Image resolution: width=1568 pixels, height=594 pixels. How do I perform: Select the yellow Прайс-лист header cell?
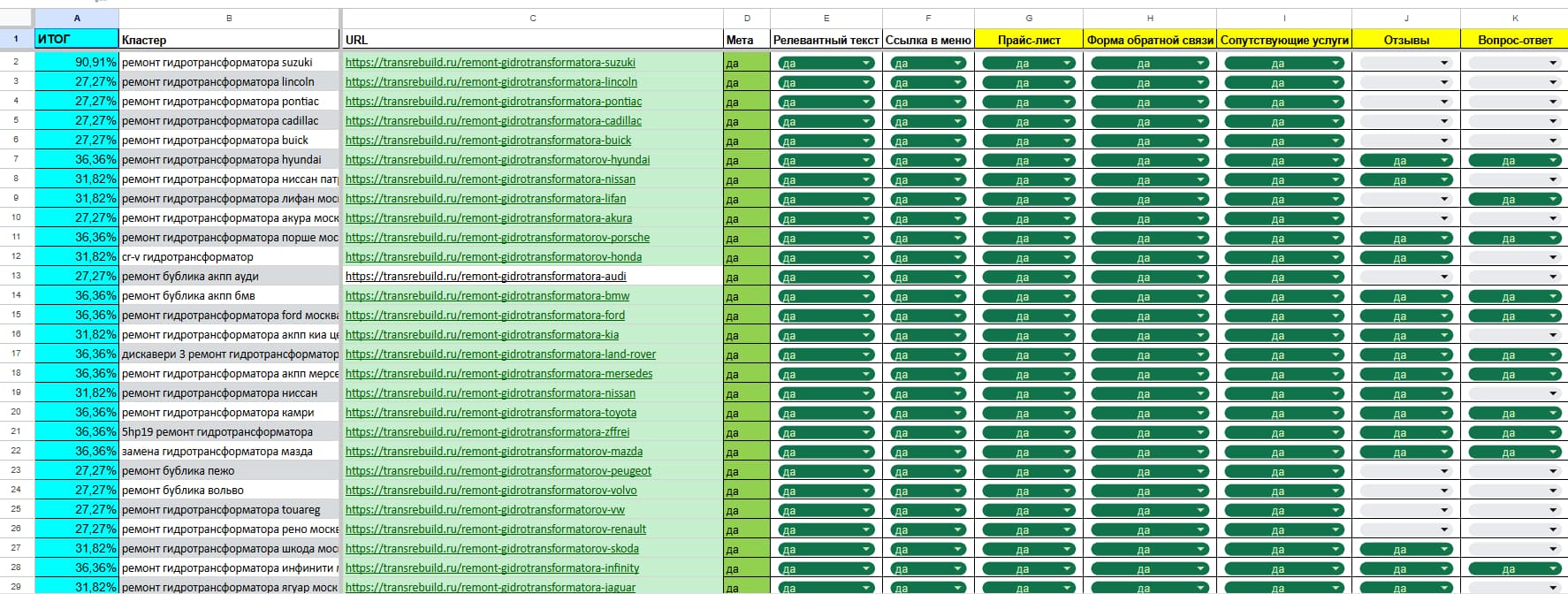point(1029,39)
